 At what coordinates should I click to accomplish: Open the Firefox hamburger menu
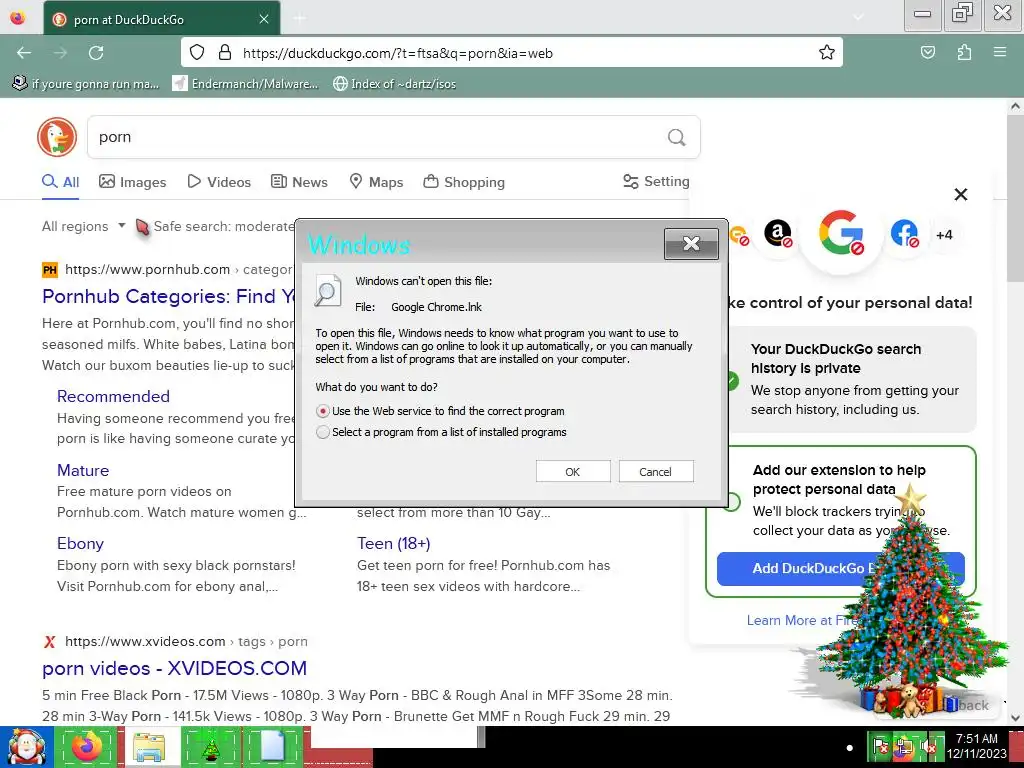click(x=1000, y=52)
